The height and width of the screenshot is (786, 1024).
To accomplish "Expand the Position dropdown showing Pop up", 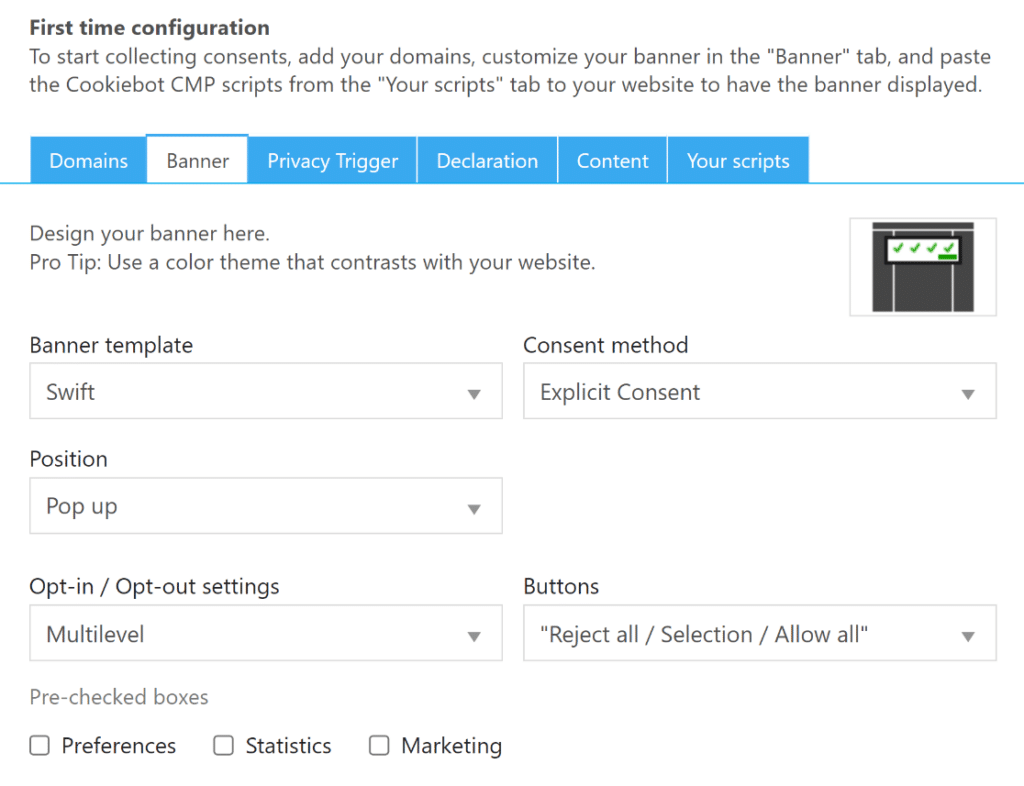I will pyautogui.click(x=265, y=506).
